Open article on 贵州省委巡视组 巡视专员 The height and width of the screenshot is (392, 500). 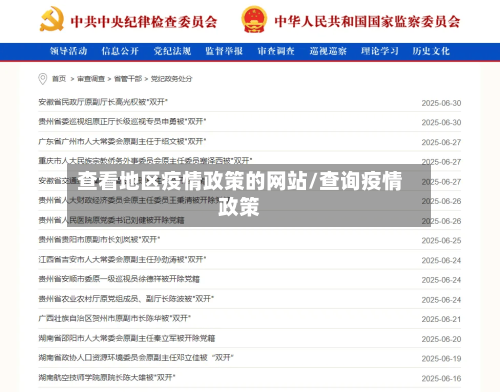coord(122,122)
